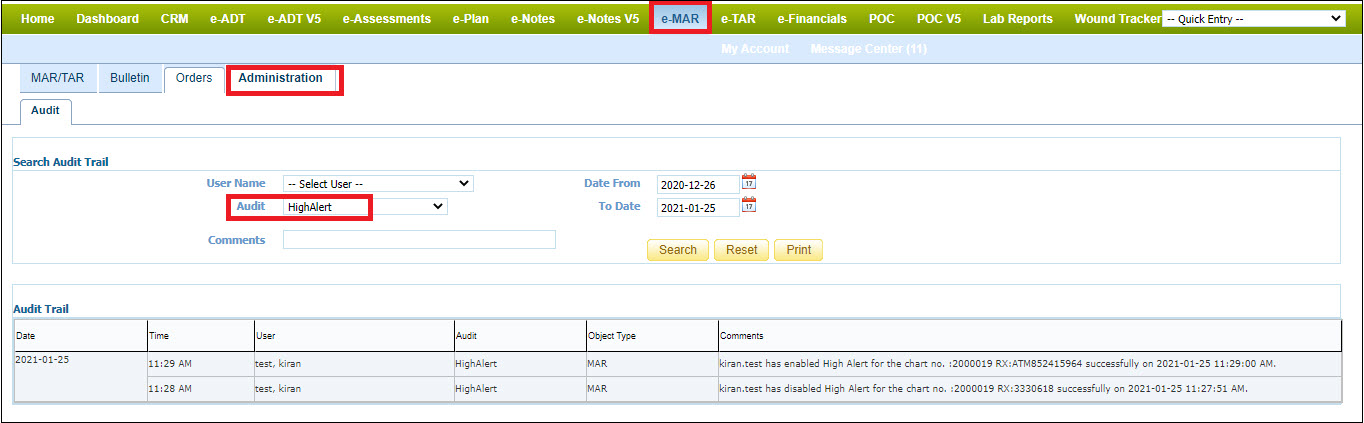Switch to the Administration tab
The image size is (1364, 423).
281,78
